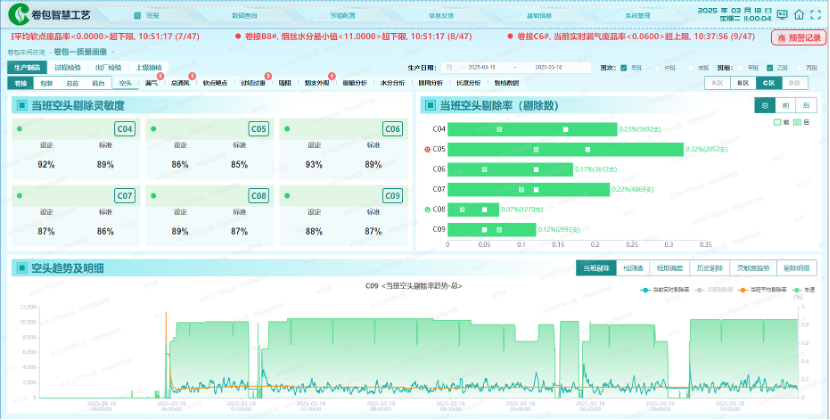
Task: Click the green status dot on the C08 card
Action: tap(154, 196)
